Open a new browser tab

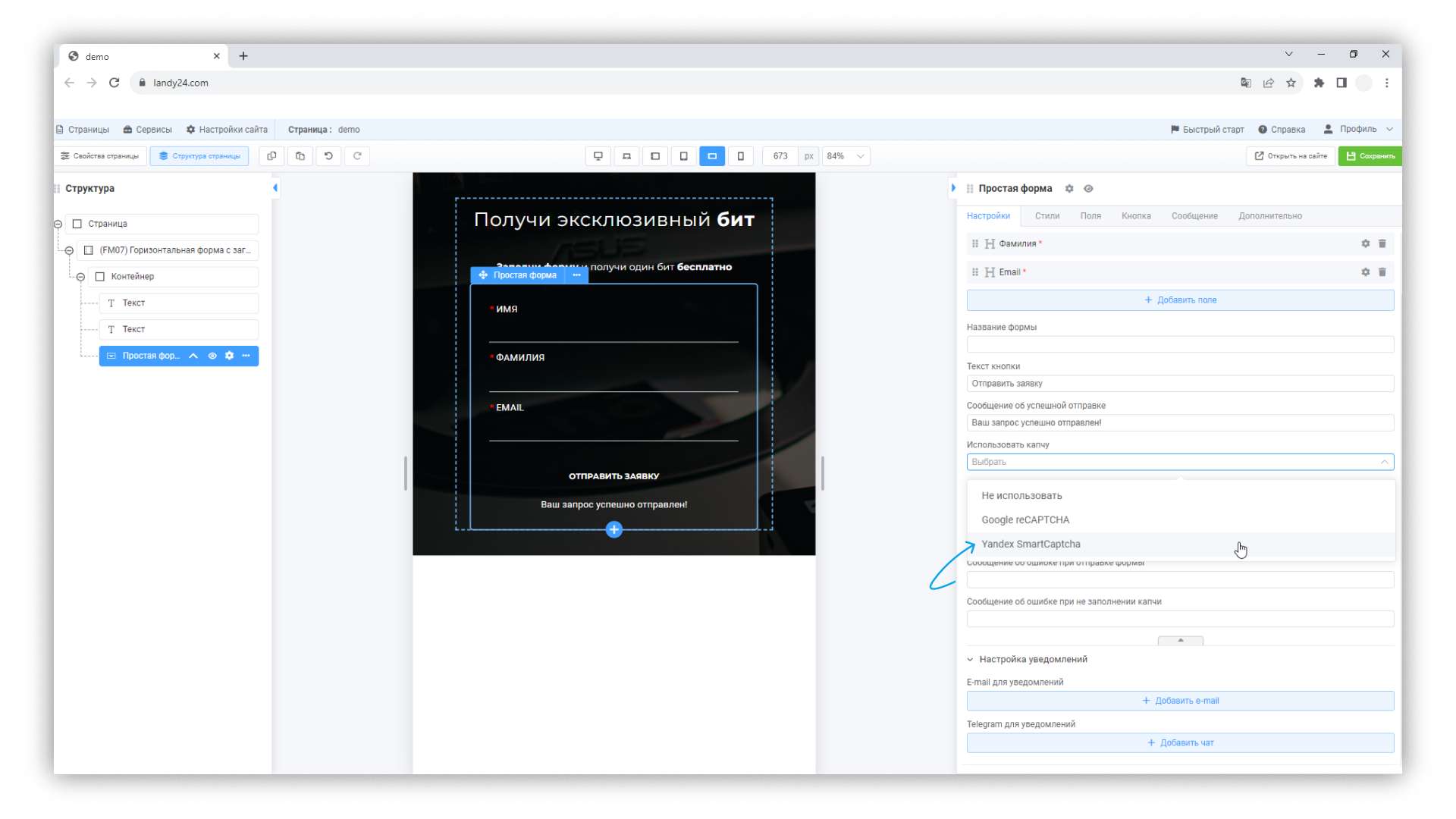point(243,56)
